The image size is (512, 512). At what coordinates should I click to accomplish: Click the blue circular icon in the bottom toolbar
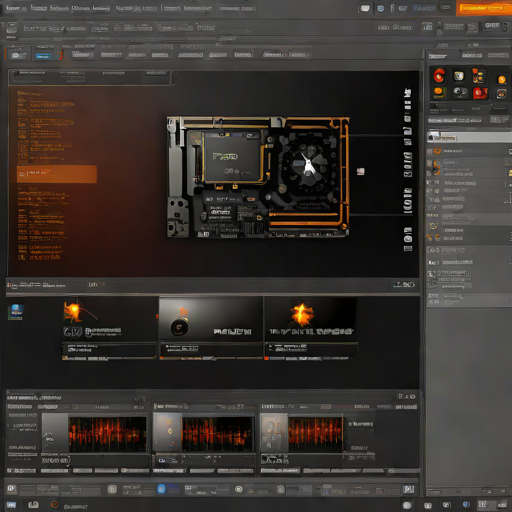point(161,489)
